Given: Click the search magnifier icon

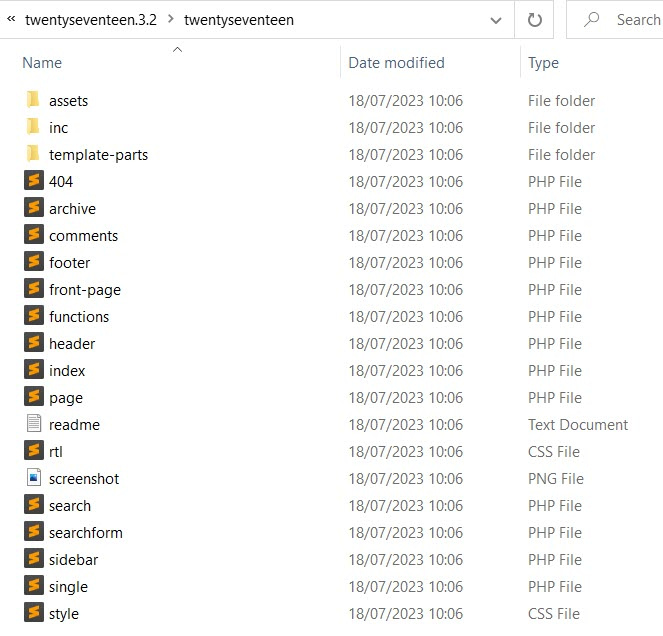Looking at the screenshot, I should point(592,19).
